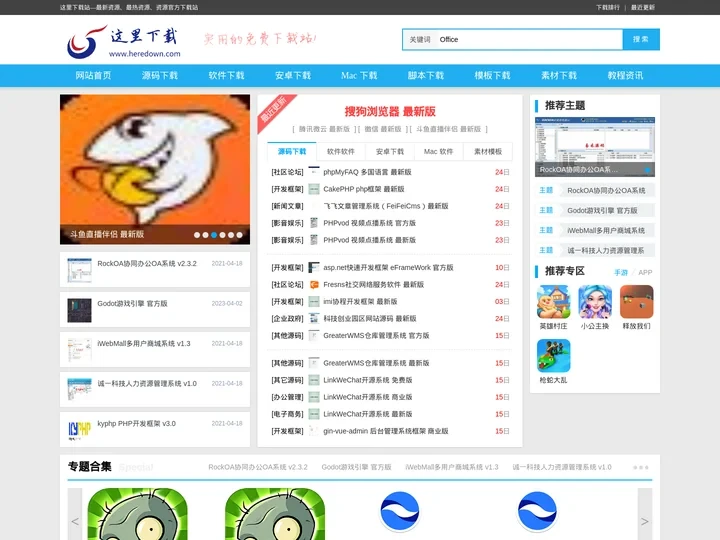Switch to the 软件软件 tab

click(x=341, y=151)
